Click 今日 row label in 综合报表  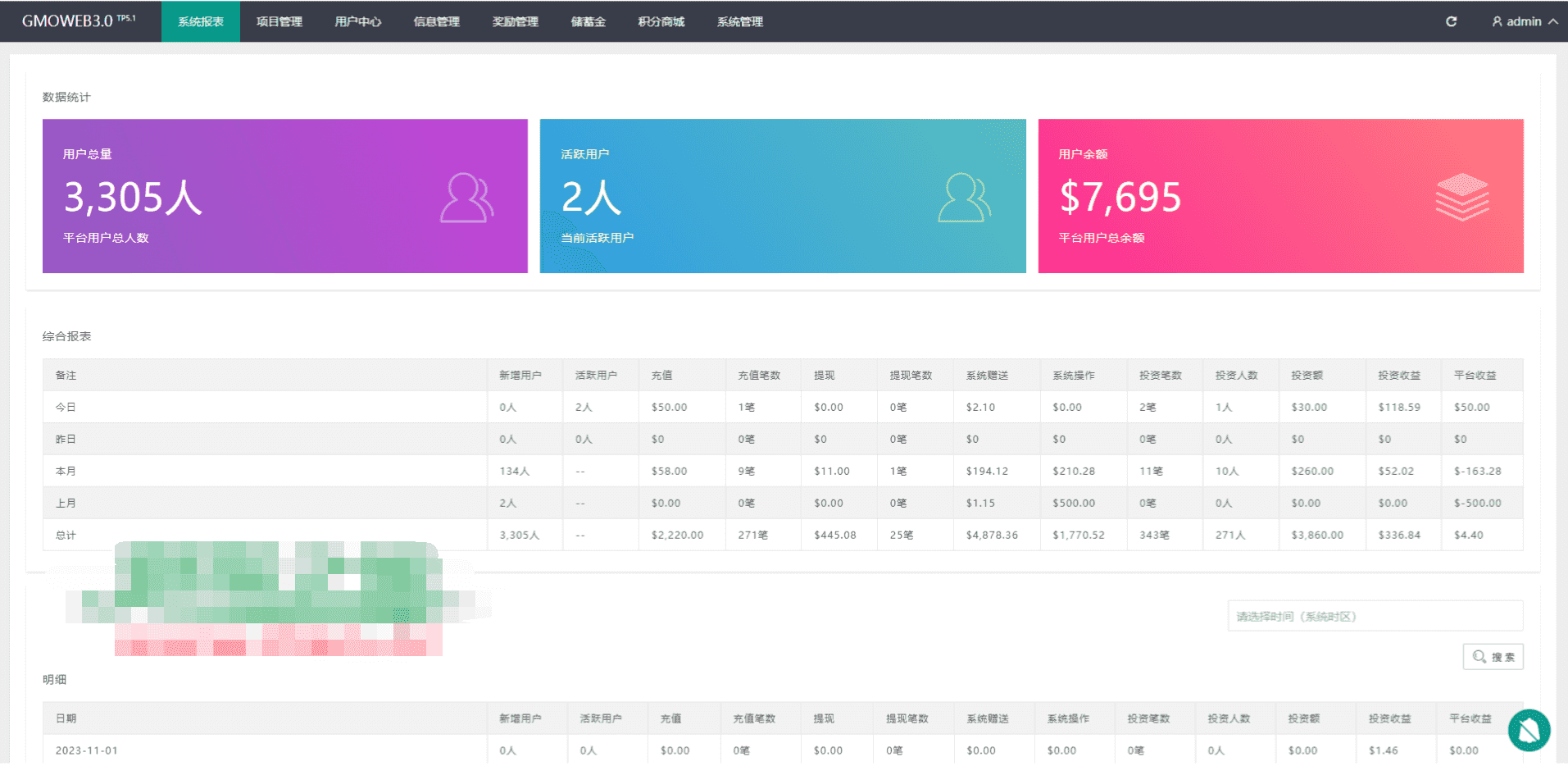[66, 407]
